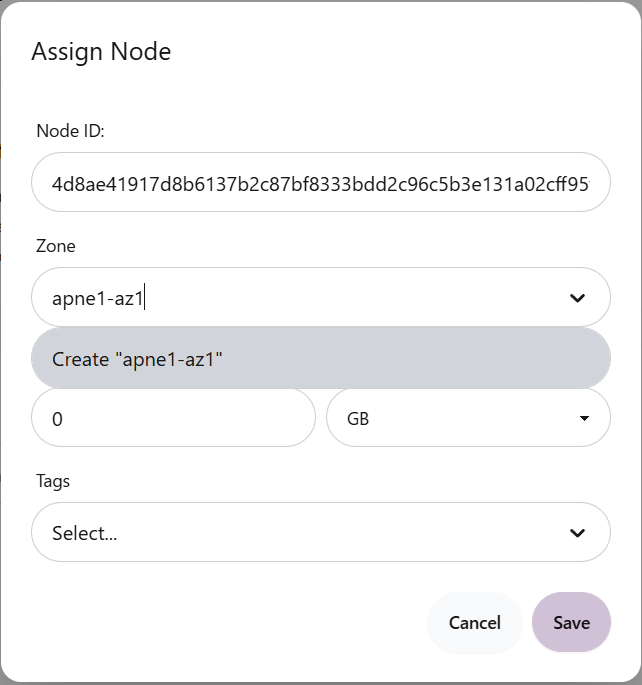Click the typed "apne1-az1" zone text
This screenshot has width=642, height=685.
[x=99, y=298]
